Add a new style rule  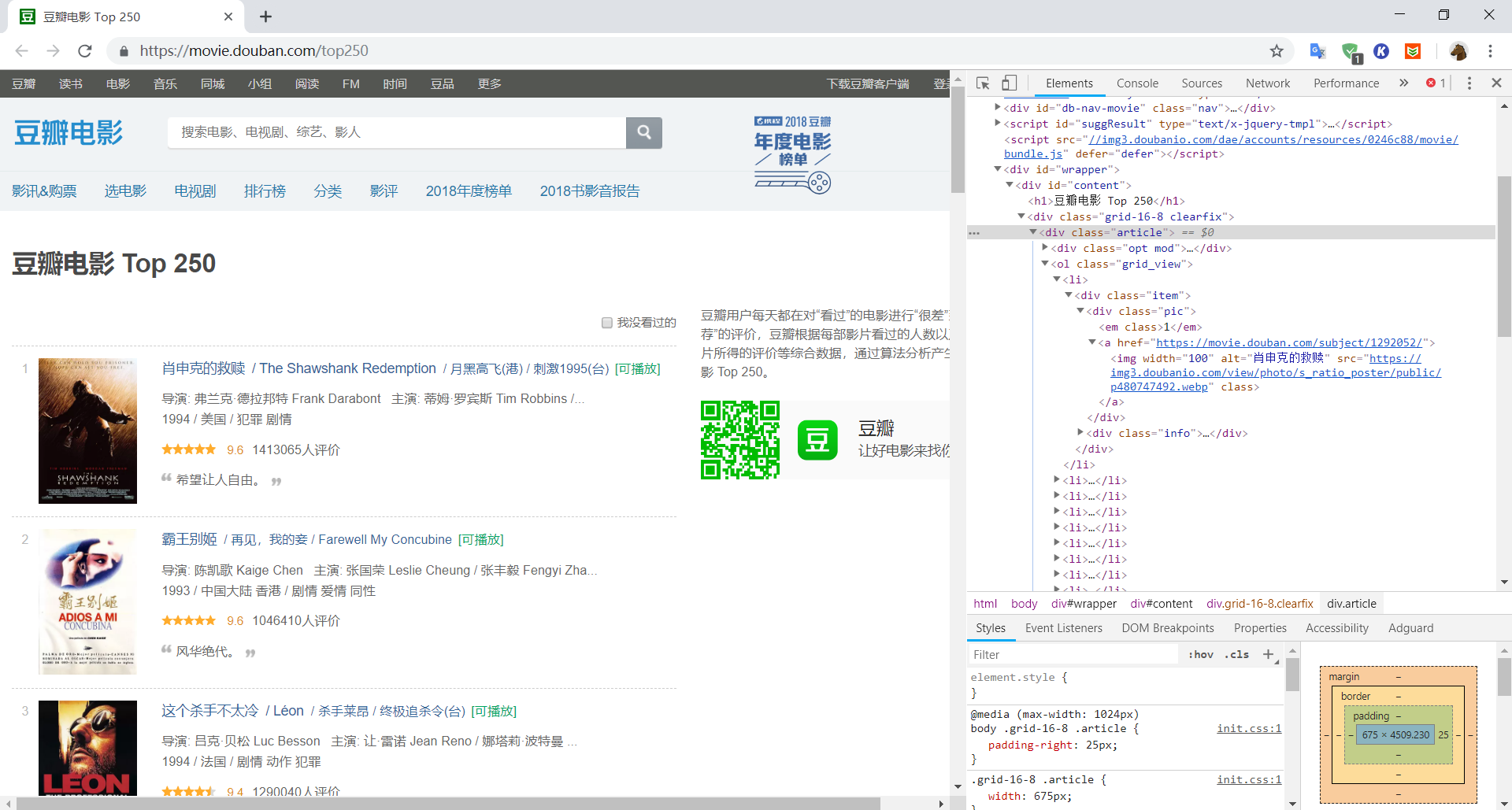coord(1269,654)
